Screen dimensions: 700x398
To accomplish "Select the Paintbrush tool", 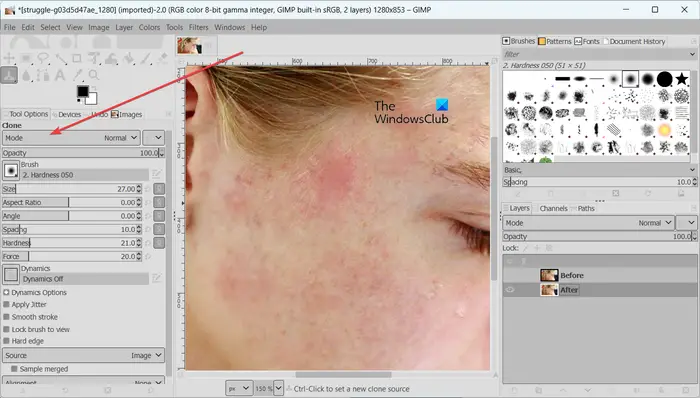I will pyautogui.click(x=146, y=58).
